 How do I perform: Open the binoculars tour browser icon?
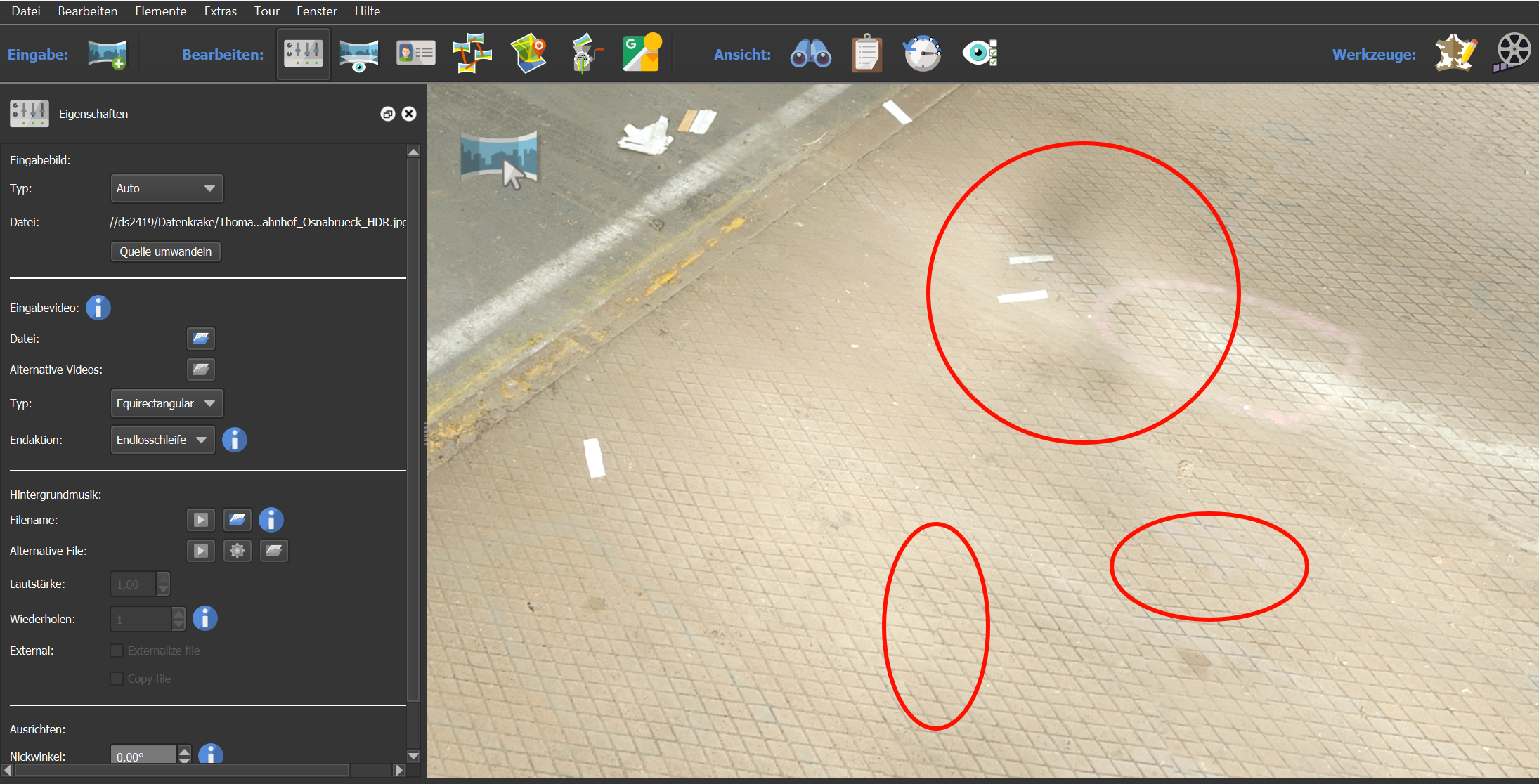coord(811,53)
